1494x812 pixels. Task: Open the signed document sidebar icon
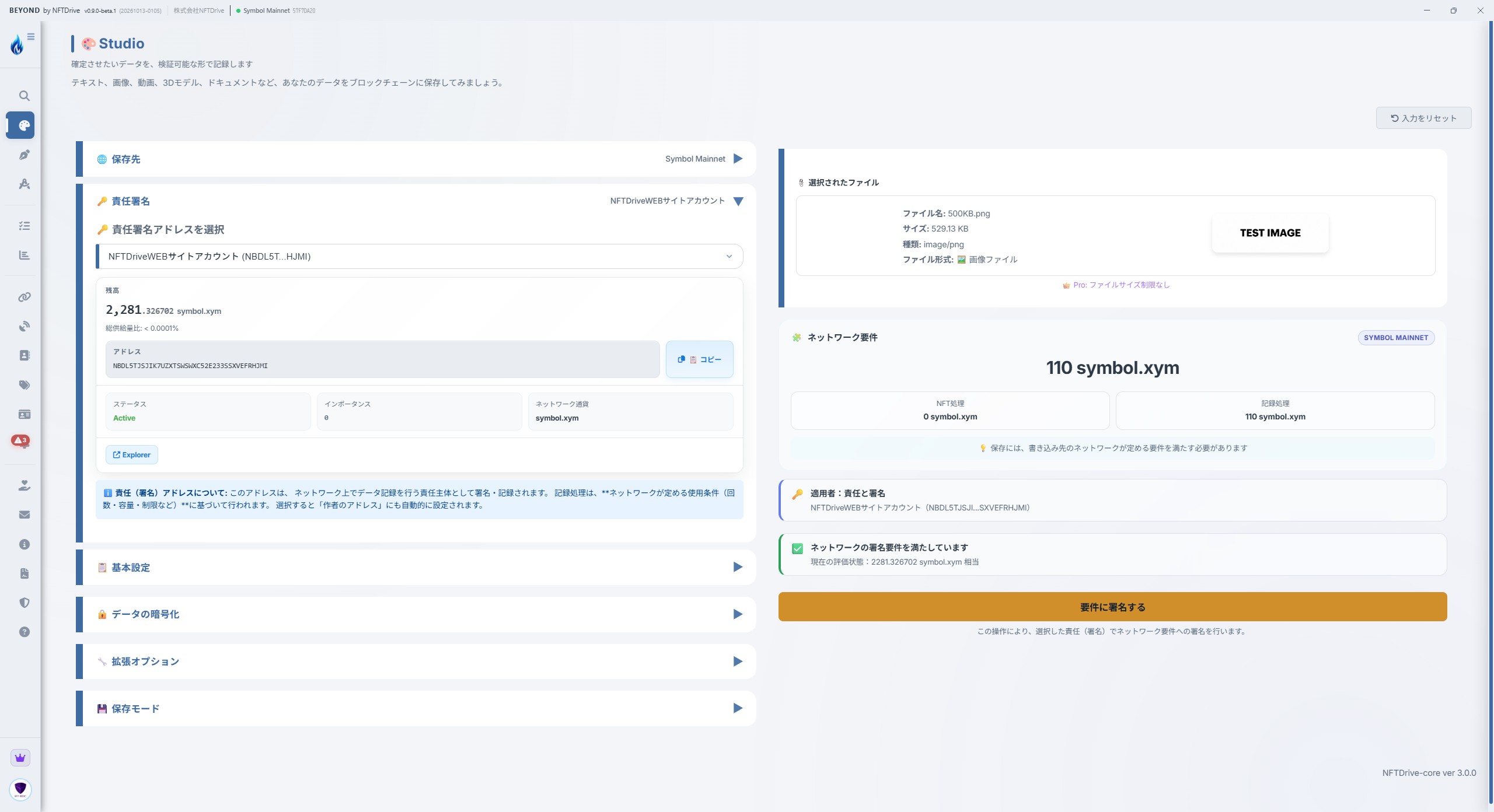24,573
